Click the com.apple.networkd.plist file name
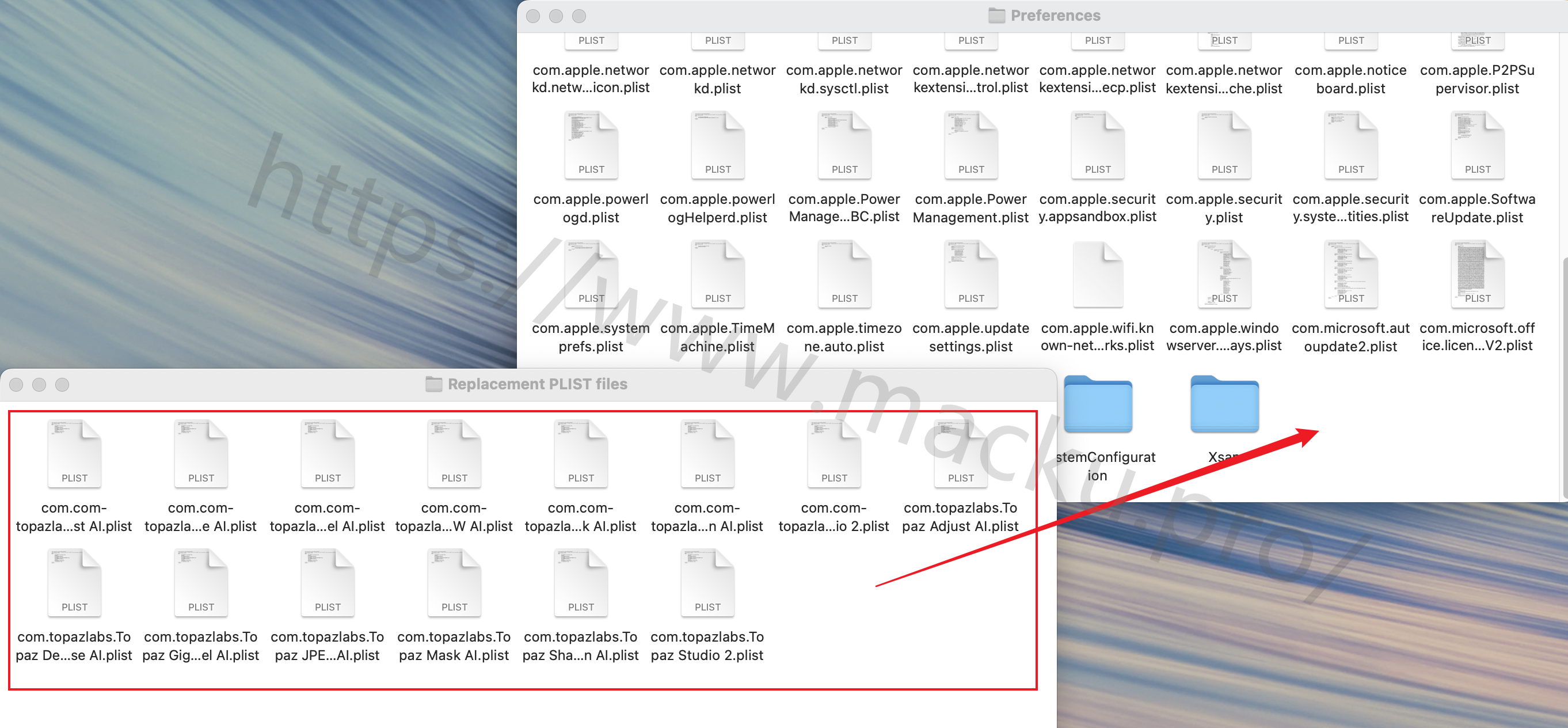Viewport: 1568px width, 728px height. (718, 79)
